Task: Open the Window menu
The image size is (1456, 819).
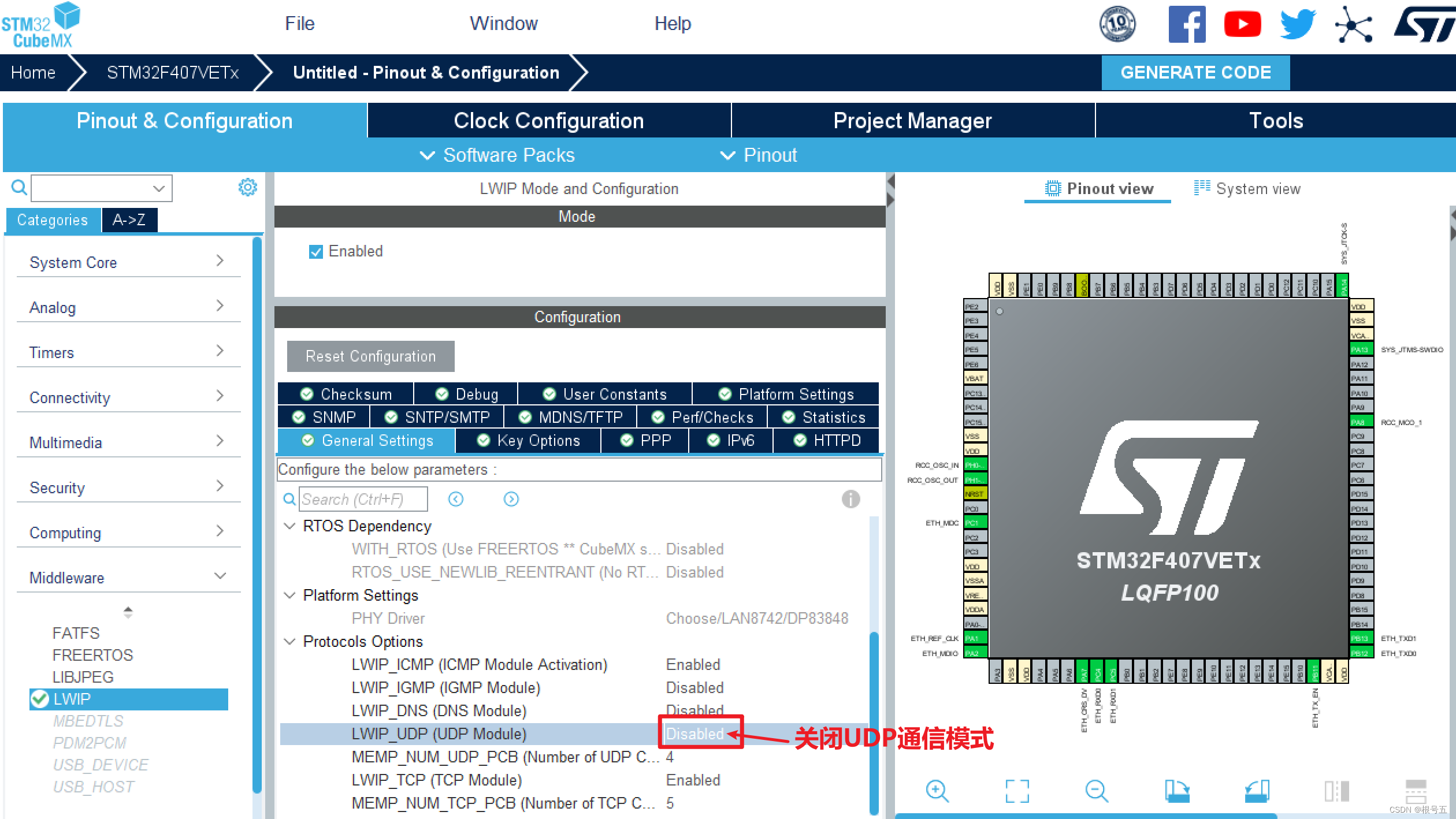Action: click(503, 24)
